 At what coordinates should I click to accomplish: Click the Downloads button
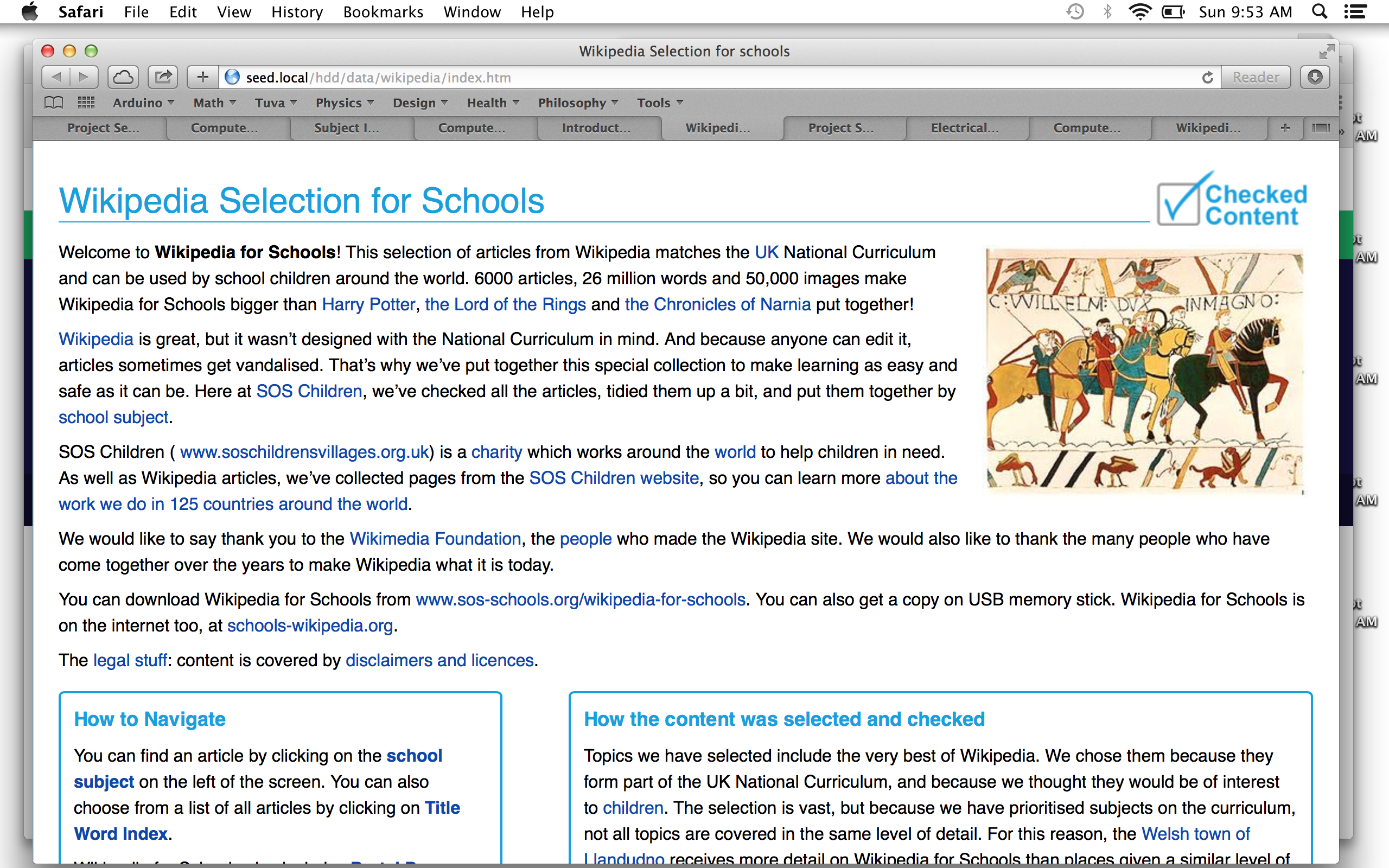(x=1314, y=77)
